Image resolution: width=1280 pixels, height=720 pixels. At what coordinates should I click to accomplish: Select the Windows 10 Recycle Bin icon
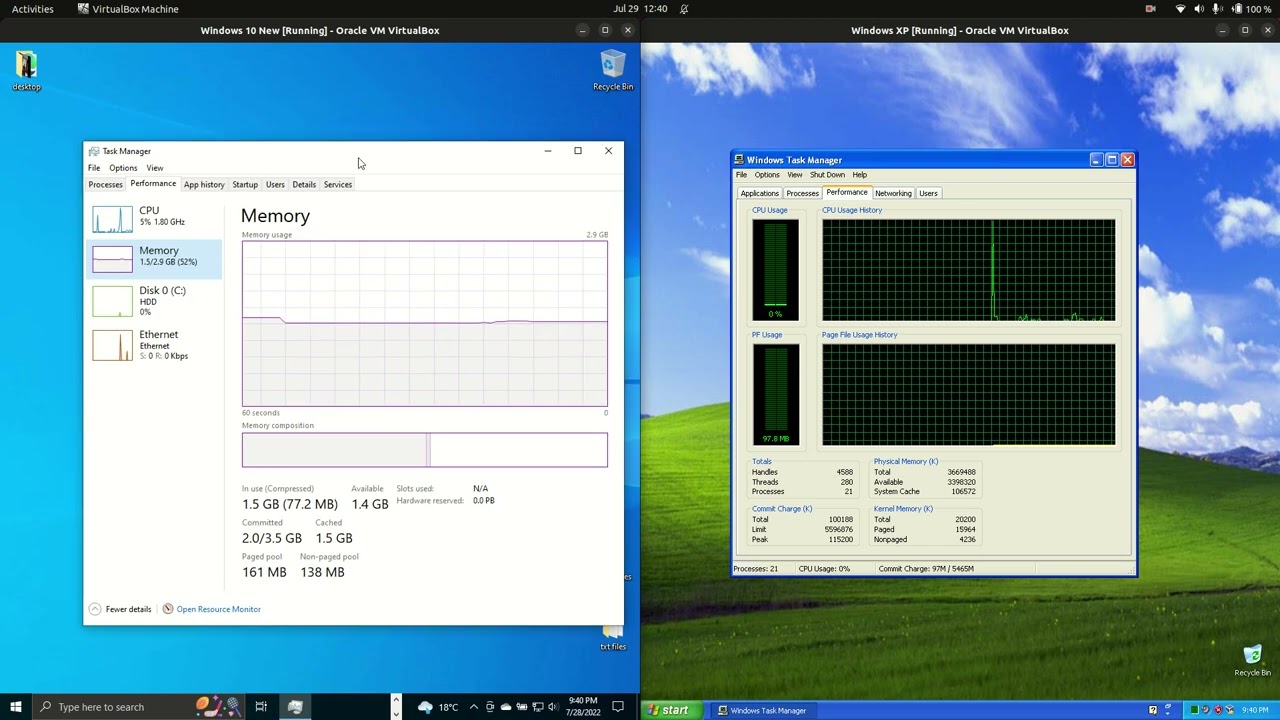coord(613,72)
